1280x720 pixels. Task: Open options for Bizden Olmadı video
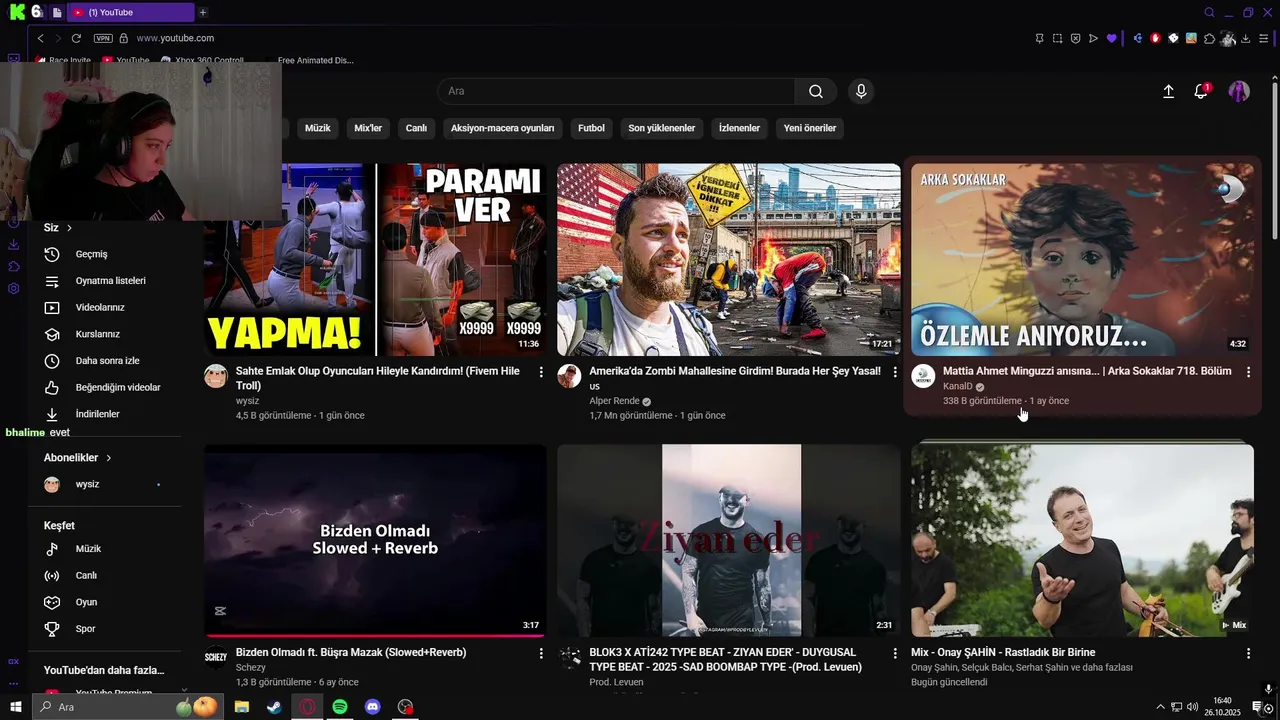(541, 653)
